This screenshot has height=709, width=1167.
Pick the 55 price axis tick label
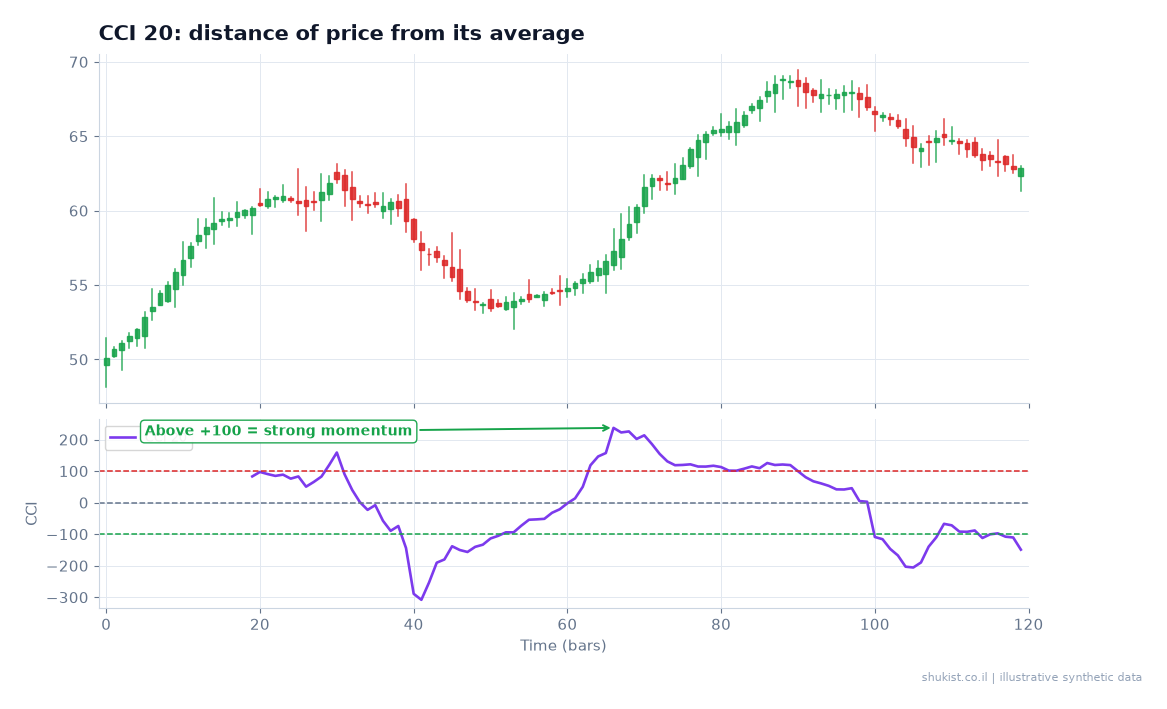pyautogui.click(x=79, y=286)
